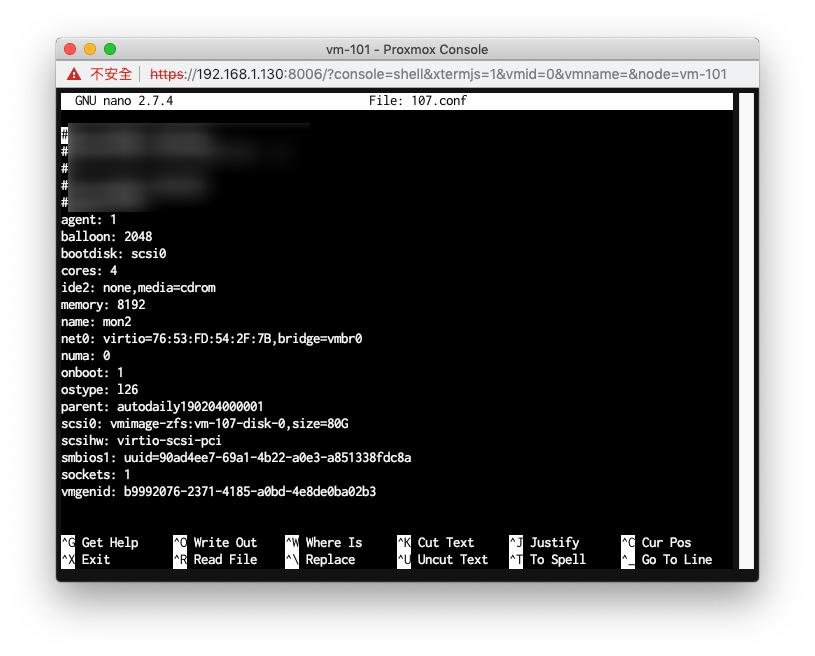Image resolution: width=815 pixels, height=656 pixels.
Task: Click the 'ostype: l26' line
Action: tap(99, 390)
